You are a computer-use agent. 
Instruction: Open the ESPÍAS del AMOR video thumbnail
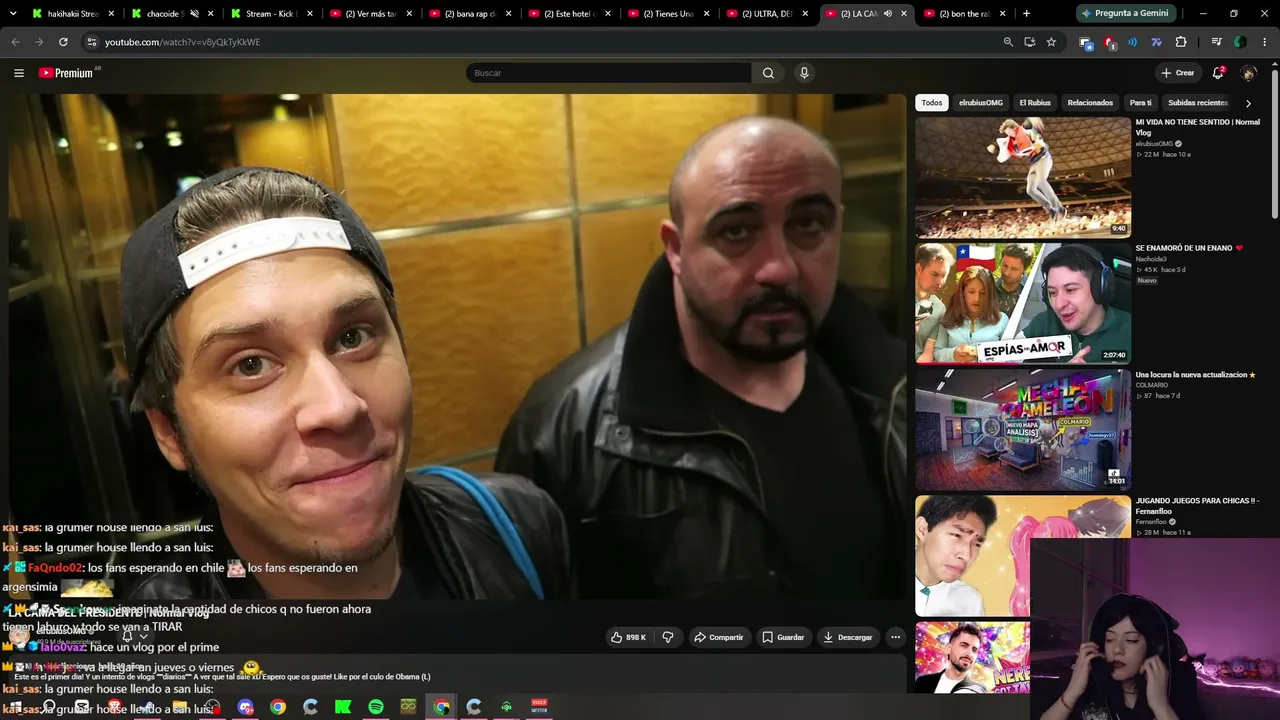[x=1023, y=303]
